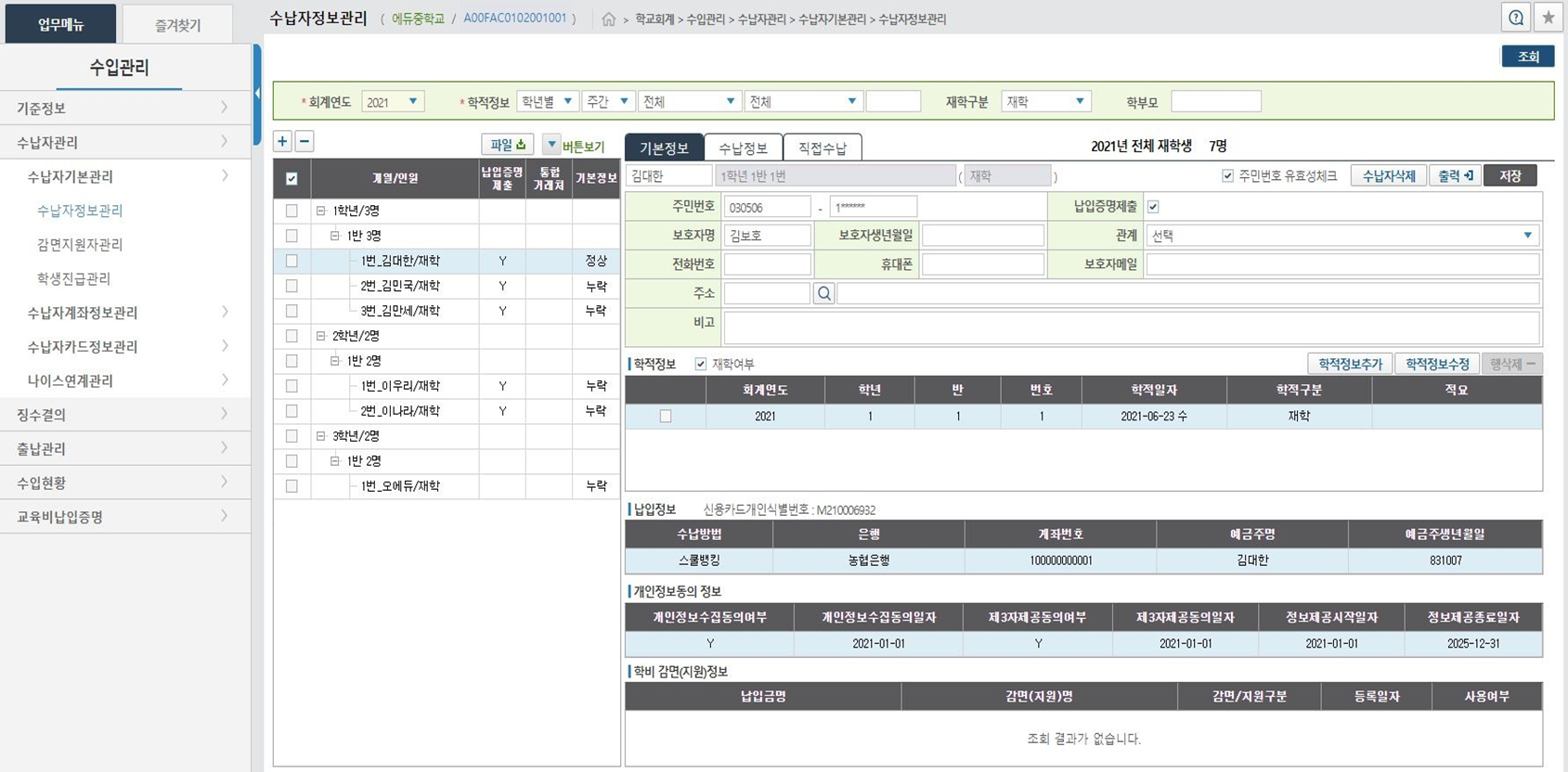Check the 1번_오에듀/재학 row checkbox

292,486
